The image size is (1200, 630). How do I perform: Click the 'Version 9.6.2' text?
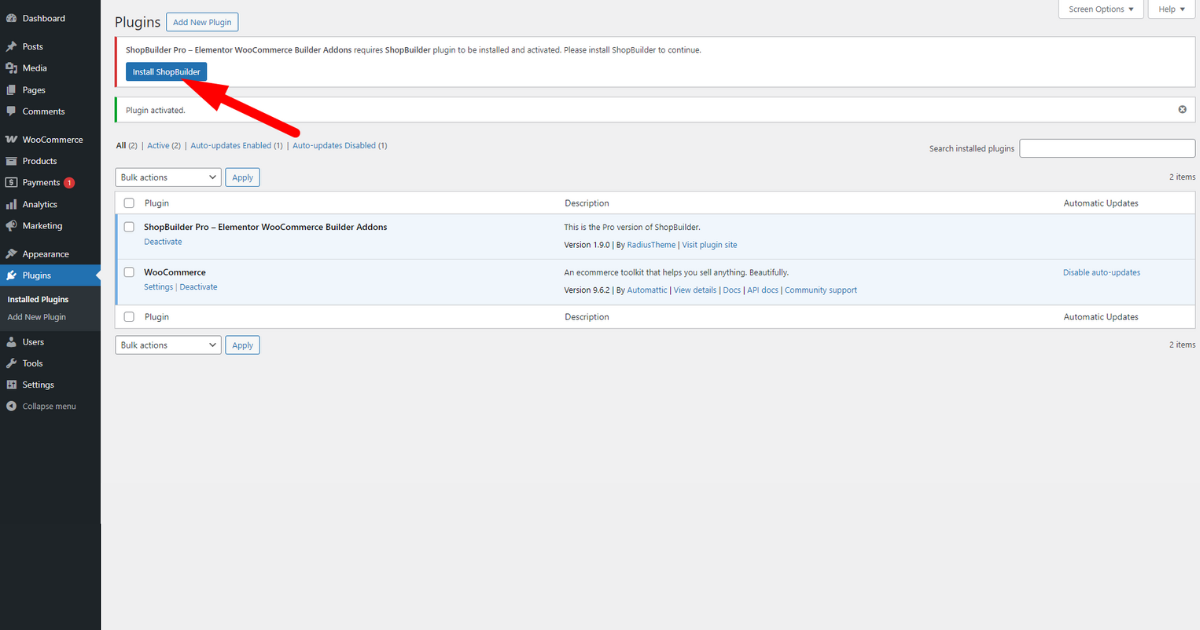(587, 290)
